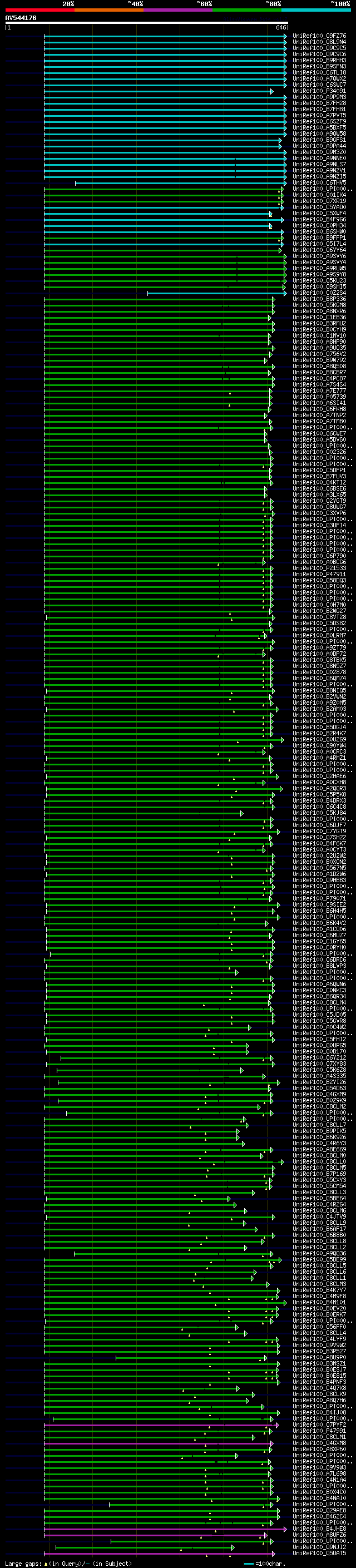Click the purple ~60% identity legend segment
356x1568 pixels.
(x=179, y=10)
